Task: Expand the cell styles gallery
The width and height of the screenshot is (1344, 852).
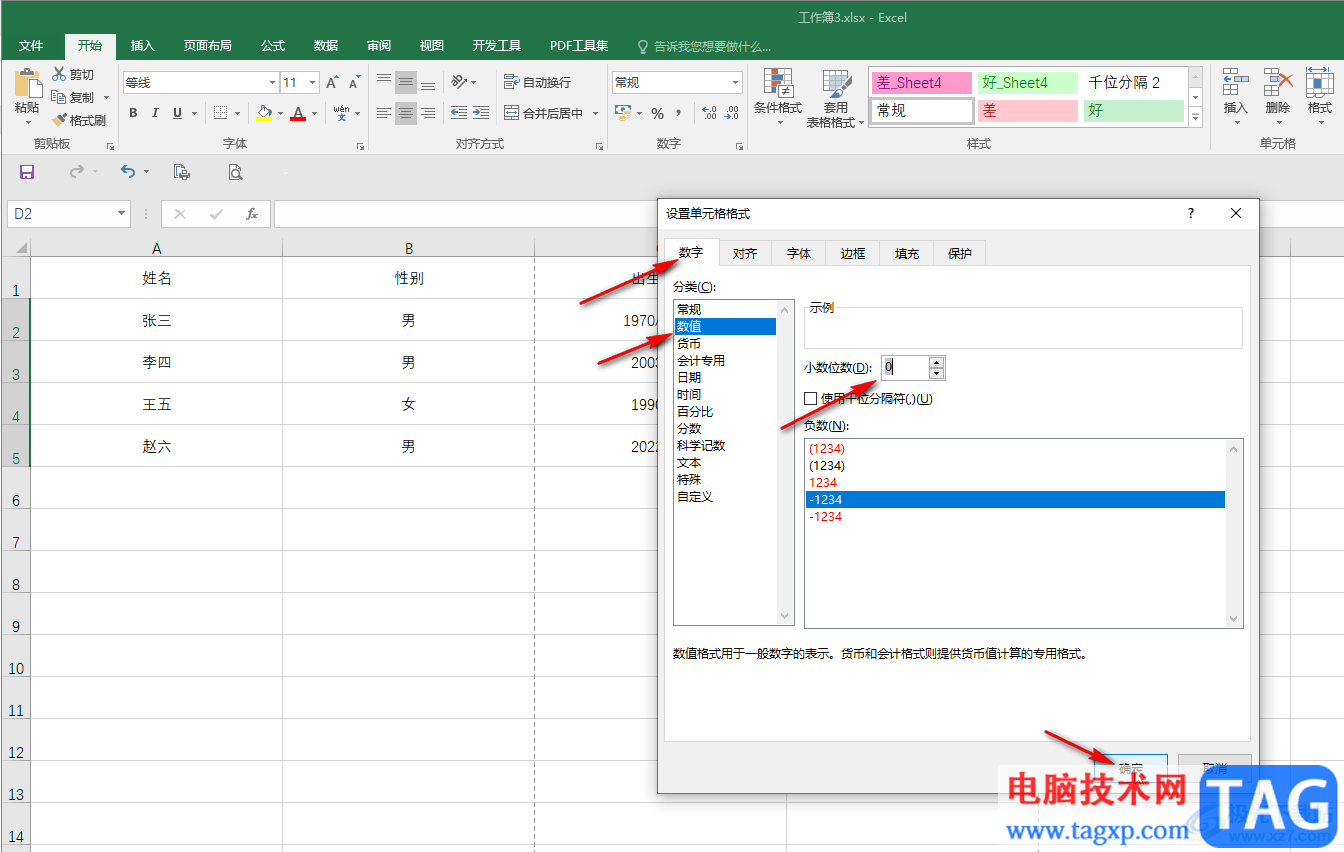Action: (x=1195, y=117)
